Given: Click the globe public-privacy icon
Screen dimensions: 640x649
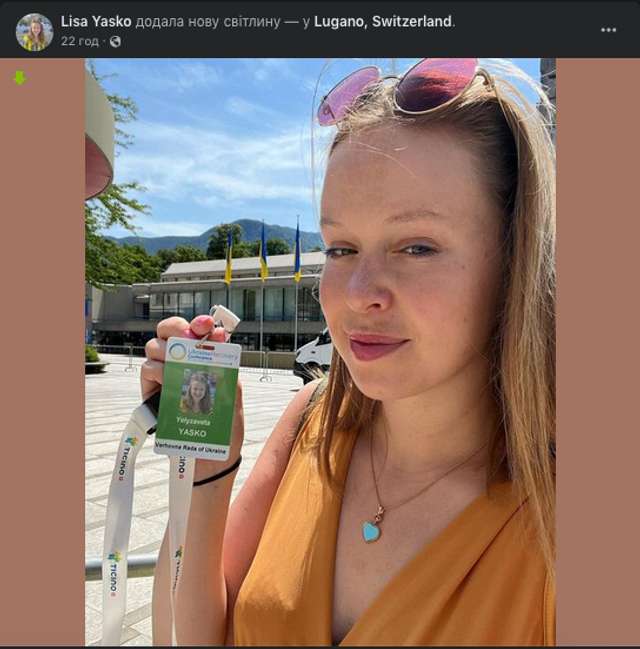Looking at the screenshot, I should click(115, 41).
